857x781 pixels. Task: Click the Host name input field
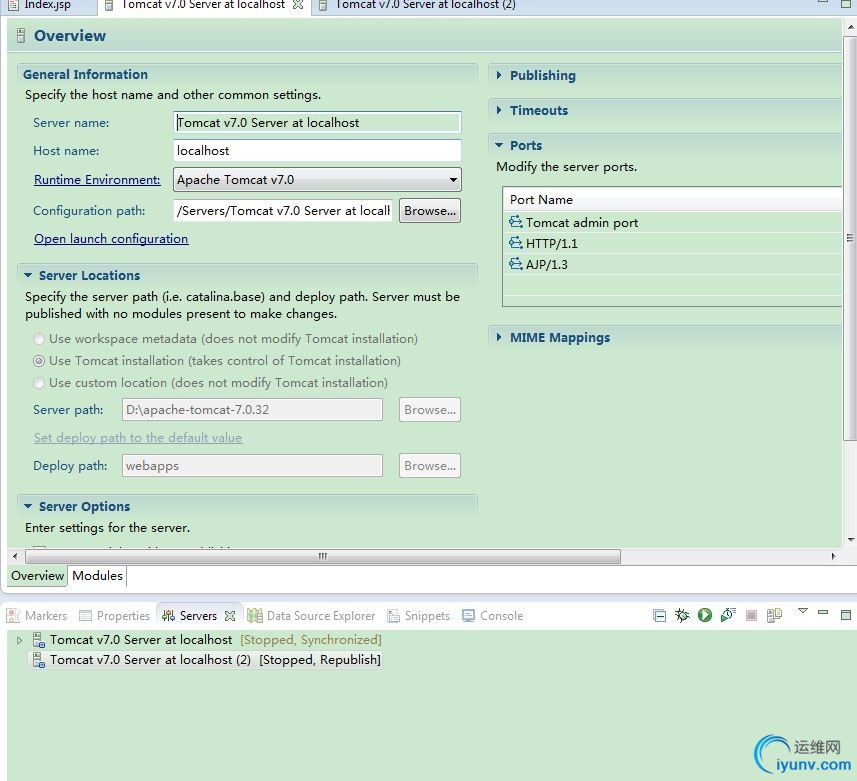click(x=317, y=150)
